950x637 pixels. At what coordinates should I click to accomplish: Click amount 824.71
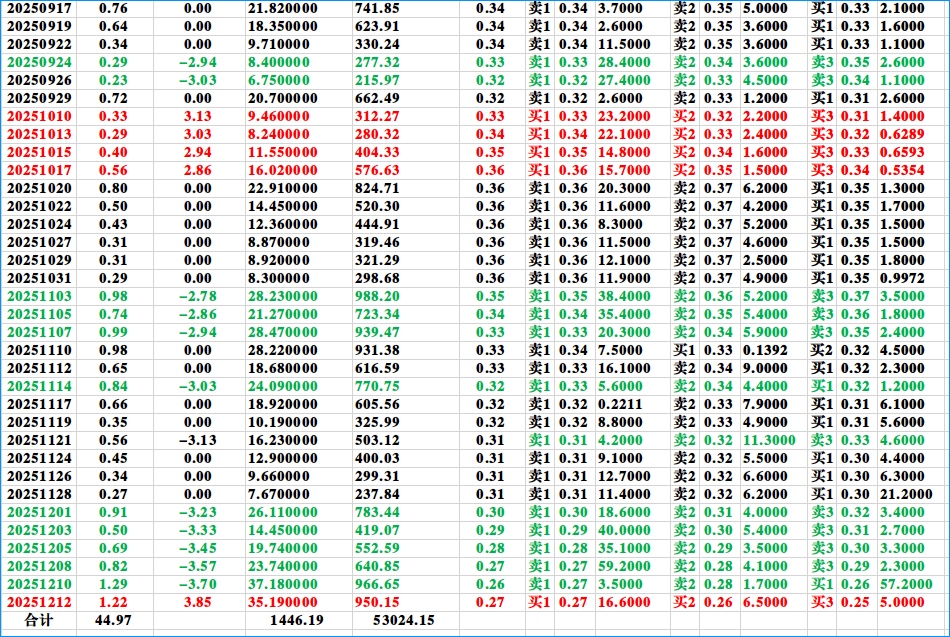point(377,188)
